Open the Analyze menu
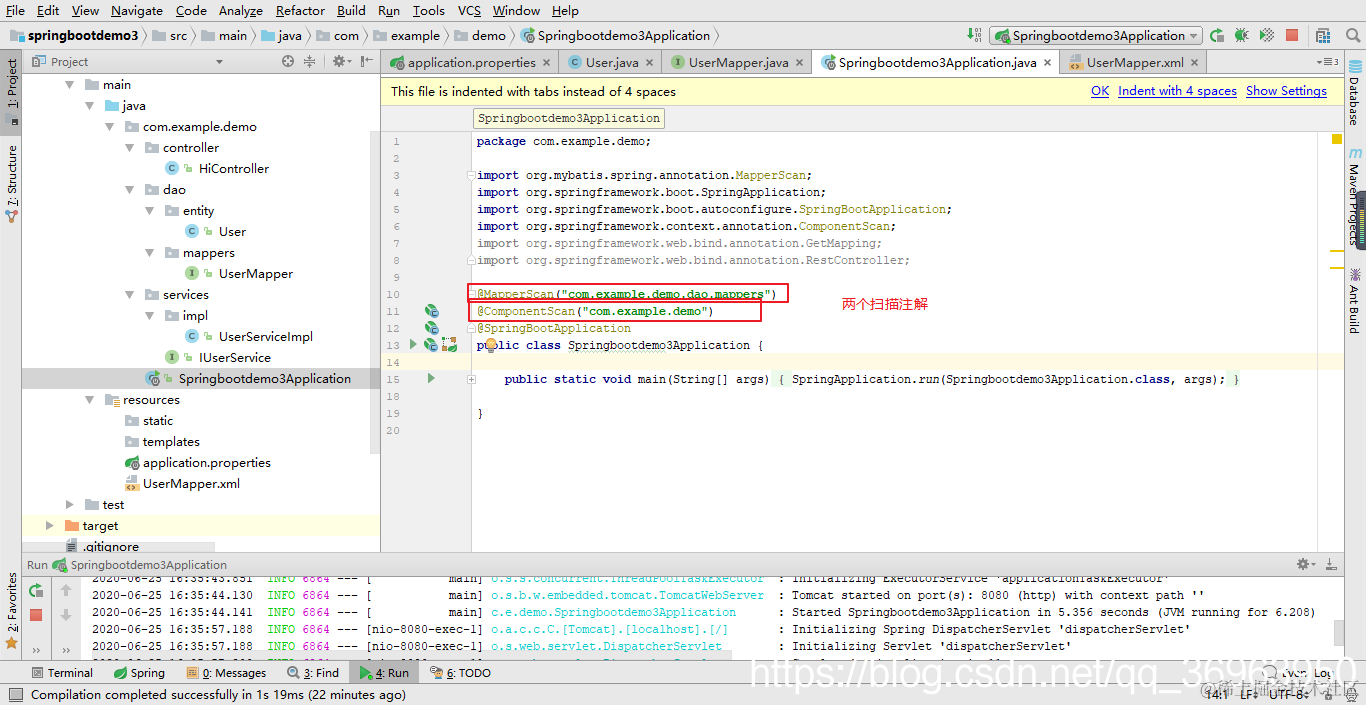Screen dimensions: 1366x705 pyautogui.click(x=240, y=10)
